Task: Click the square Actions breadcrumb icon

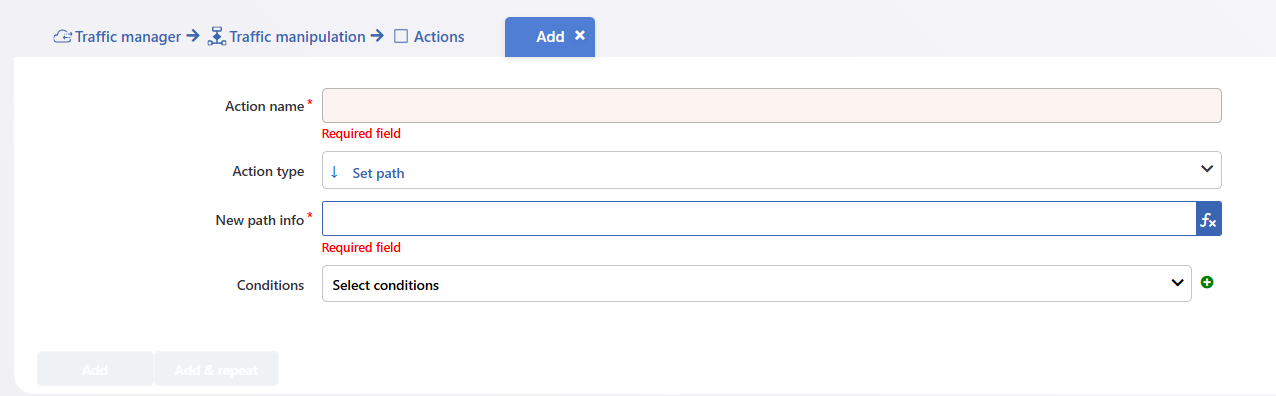Action: (x=401, y=37)
